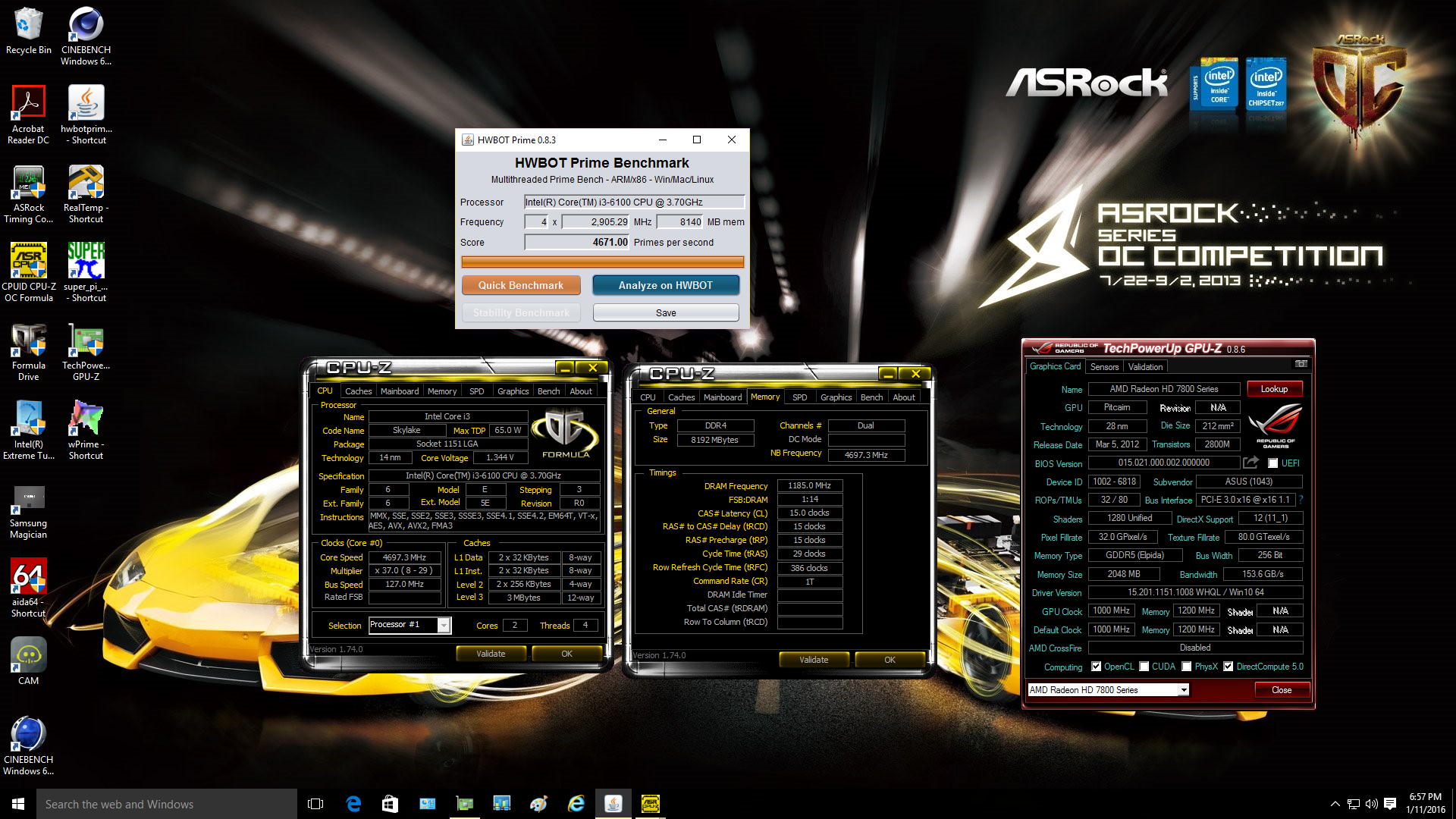Screen dimensions: 1456x819
Task: Open Internet Explorer on the taskbar
Action: [576, 804]
